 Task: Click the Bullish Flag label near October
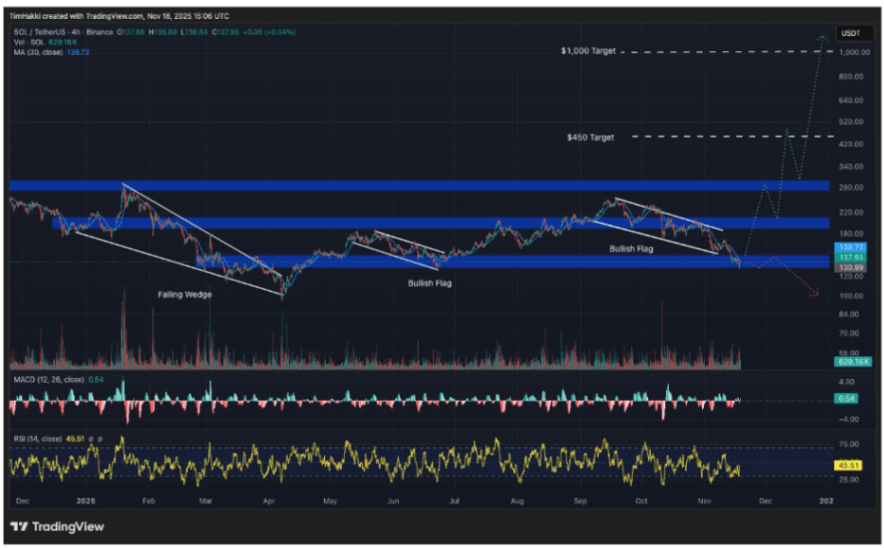[631, 249]
